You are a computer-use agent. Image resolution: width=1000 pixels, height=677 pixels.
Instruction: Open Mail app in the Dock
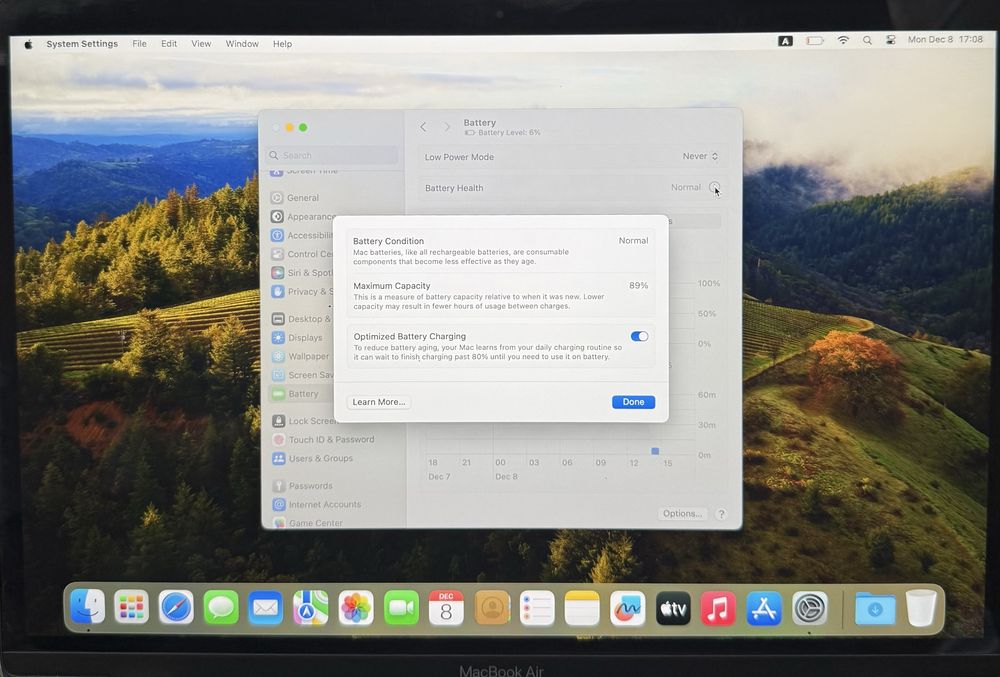coord(265,608)
